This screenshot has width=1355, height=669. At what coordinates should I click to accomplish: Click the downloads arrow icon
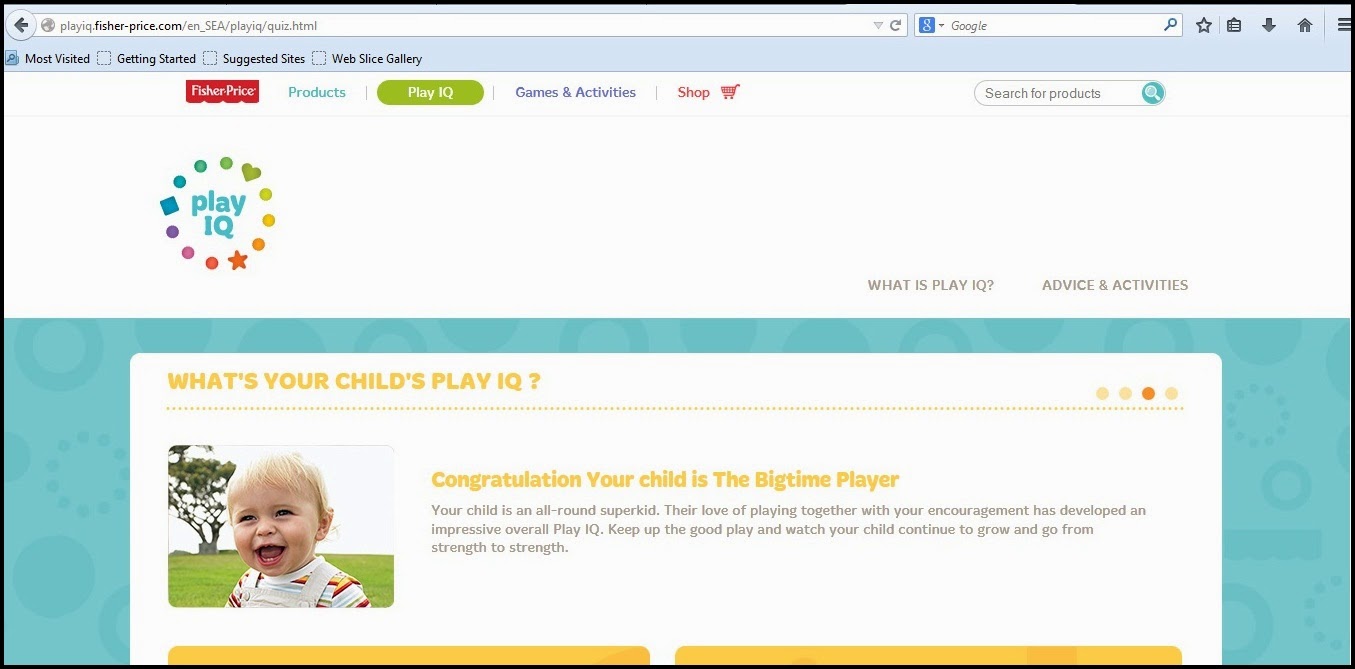tap(1269, 26)
